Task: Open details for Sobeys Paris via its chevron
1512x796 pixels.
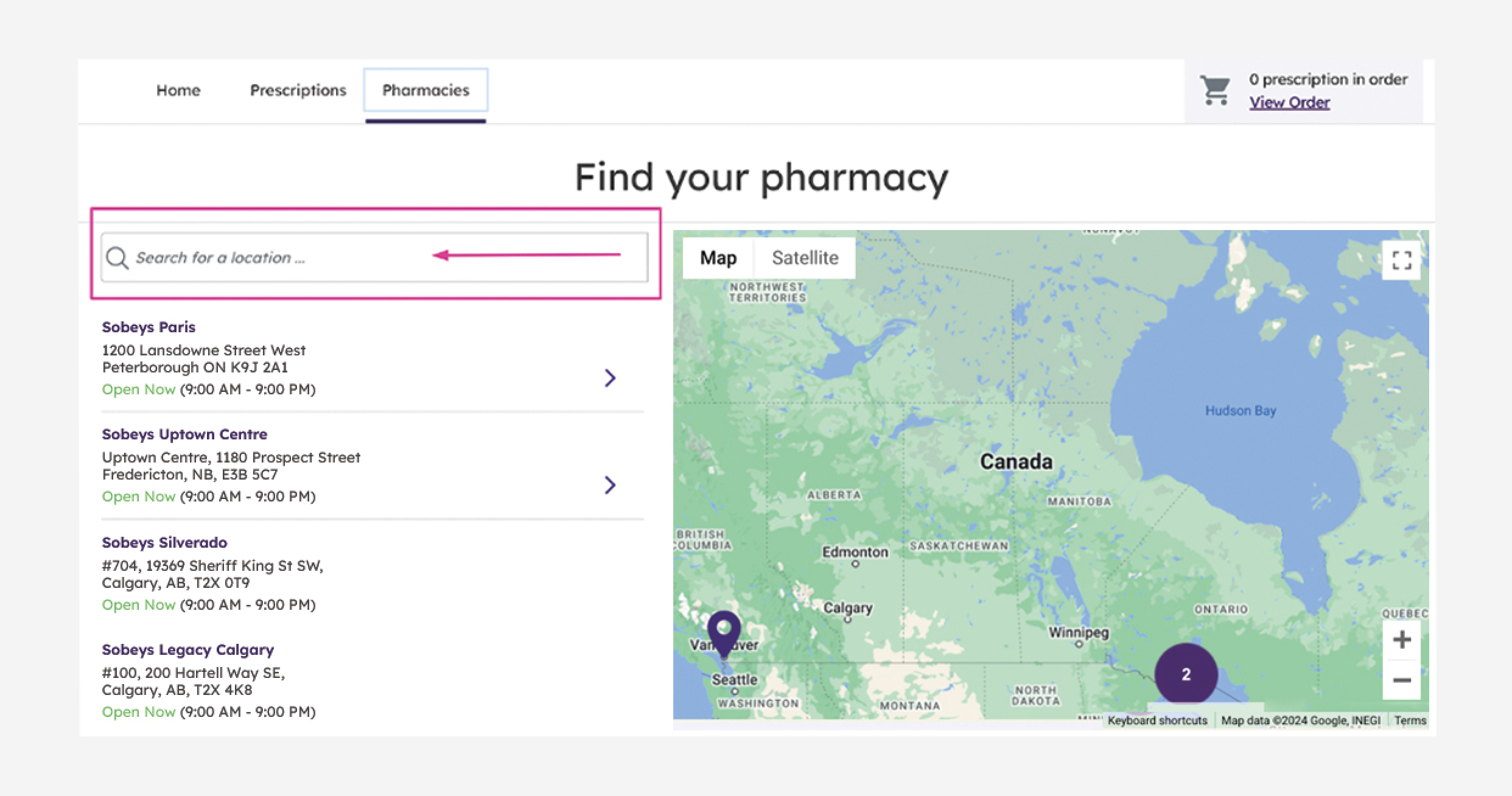Action: point(611,378)
